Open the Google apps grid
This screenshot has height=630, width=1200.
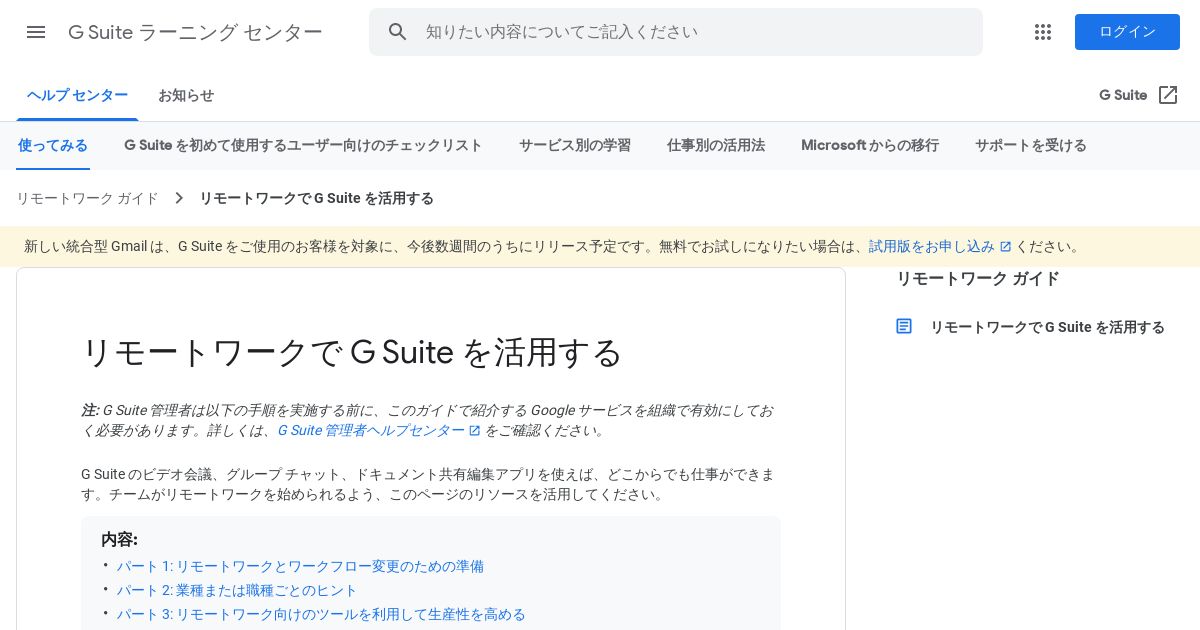(x=1043, y=32)
